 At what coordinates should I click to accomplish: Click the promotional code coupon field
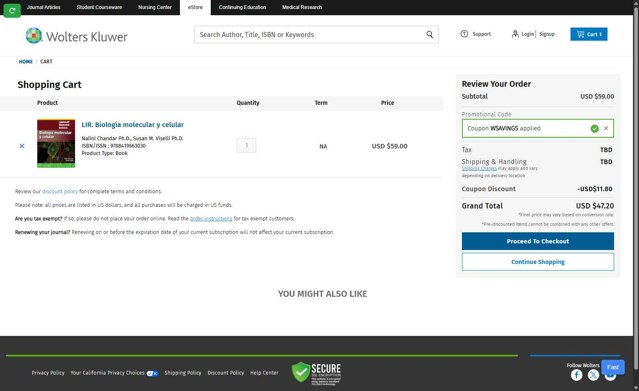coord(538,128)
